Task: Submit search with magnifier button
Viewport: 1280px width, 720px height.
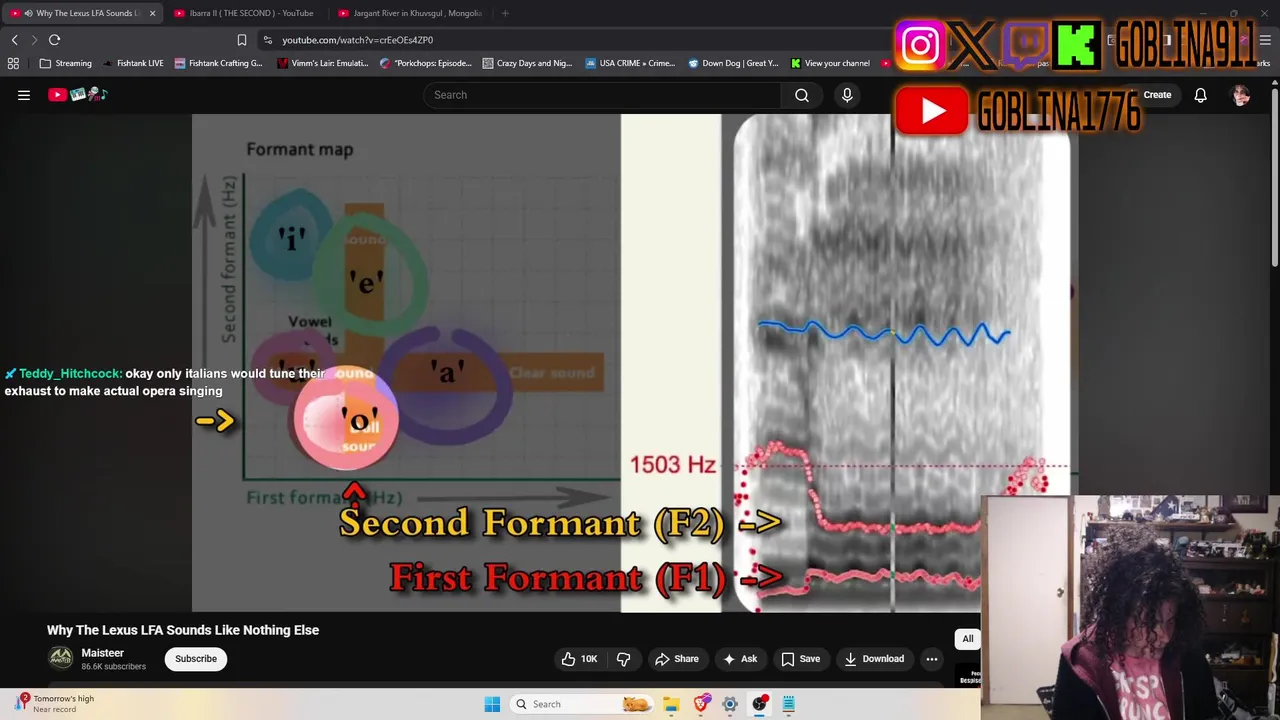Action: coord(802,95)
